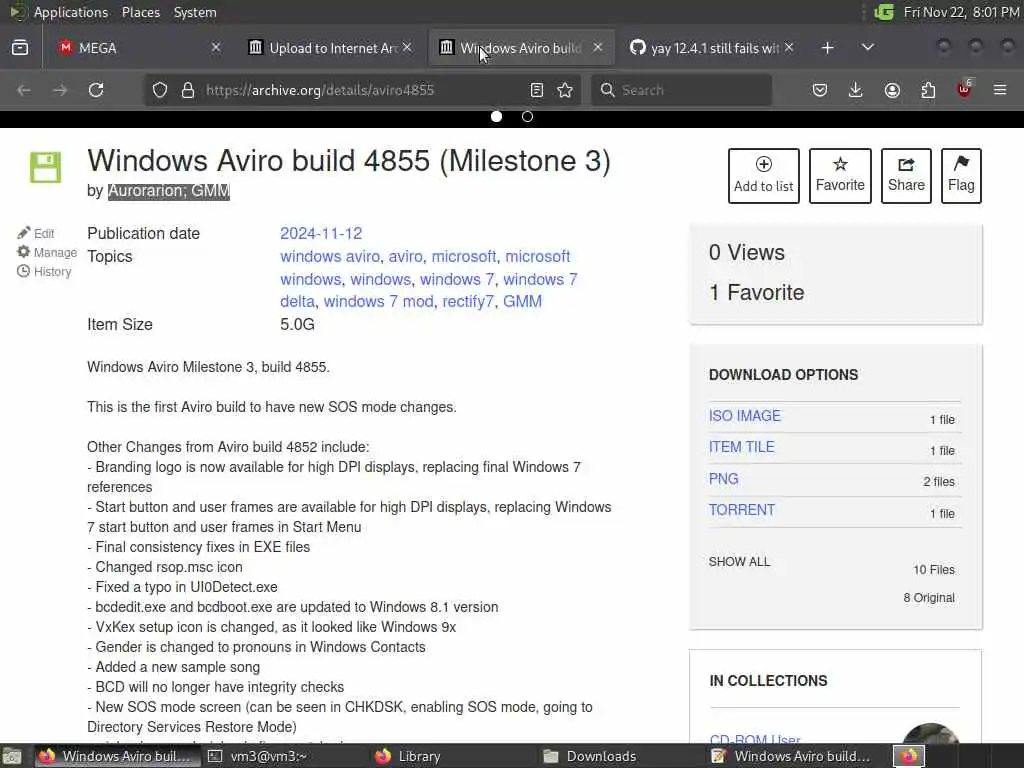Close the Upload to Internet Archive tab
This screenshot has height=768, width=1024.
[x=407, y=48]
